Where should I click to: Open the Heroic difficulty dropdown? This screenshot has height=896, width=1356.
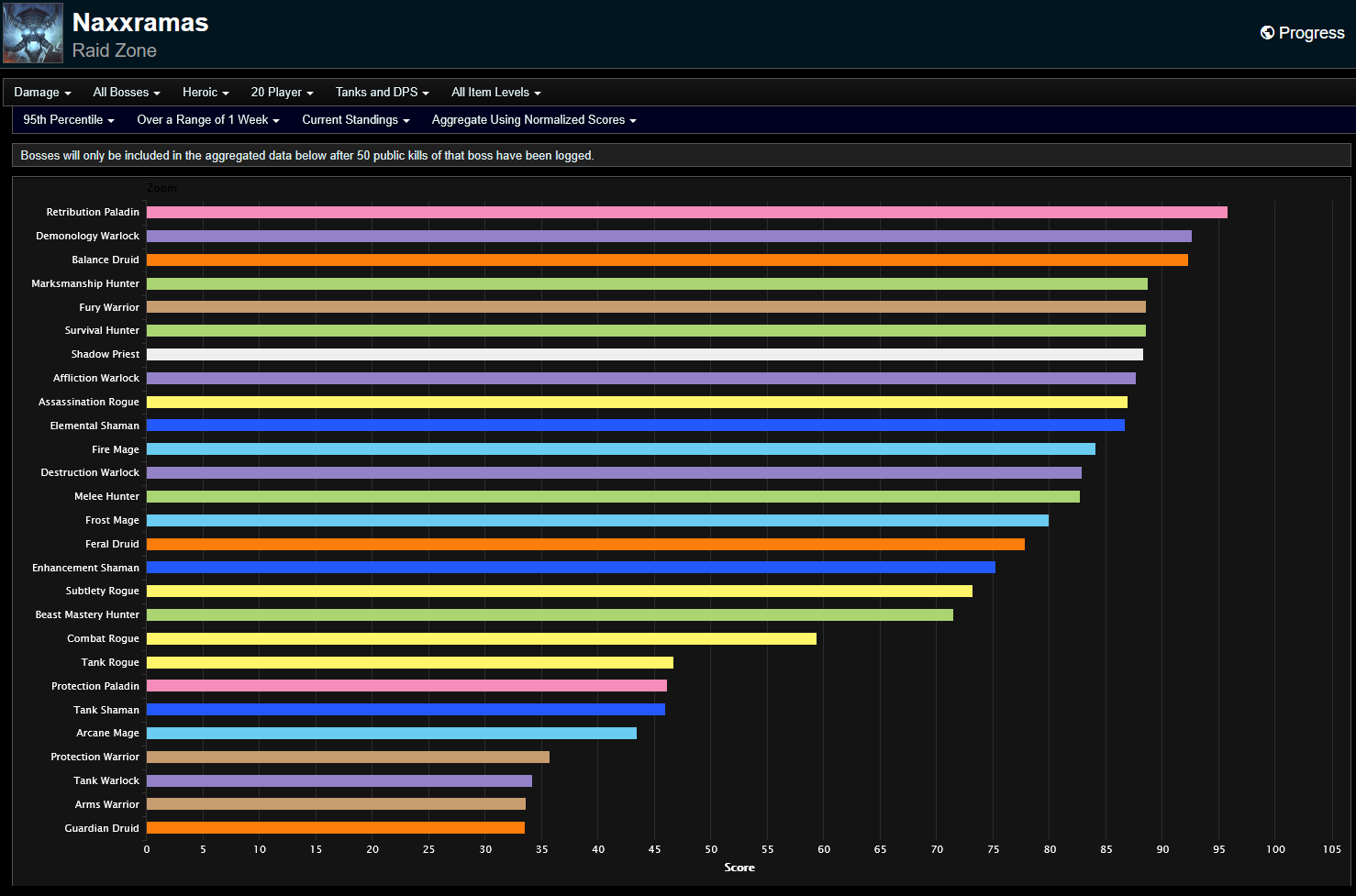[205, 92]
